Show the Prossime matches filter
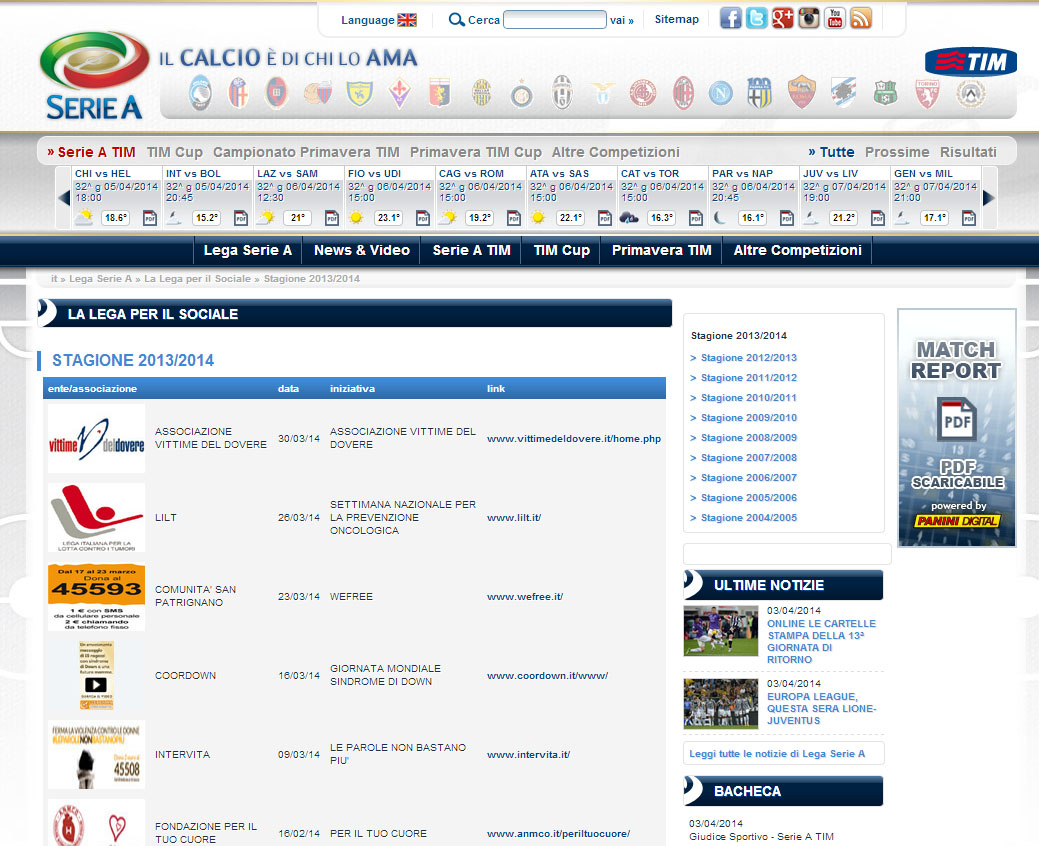The width and height of the screenshot is (1039, 846). [897, 152]
